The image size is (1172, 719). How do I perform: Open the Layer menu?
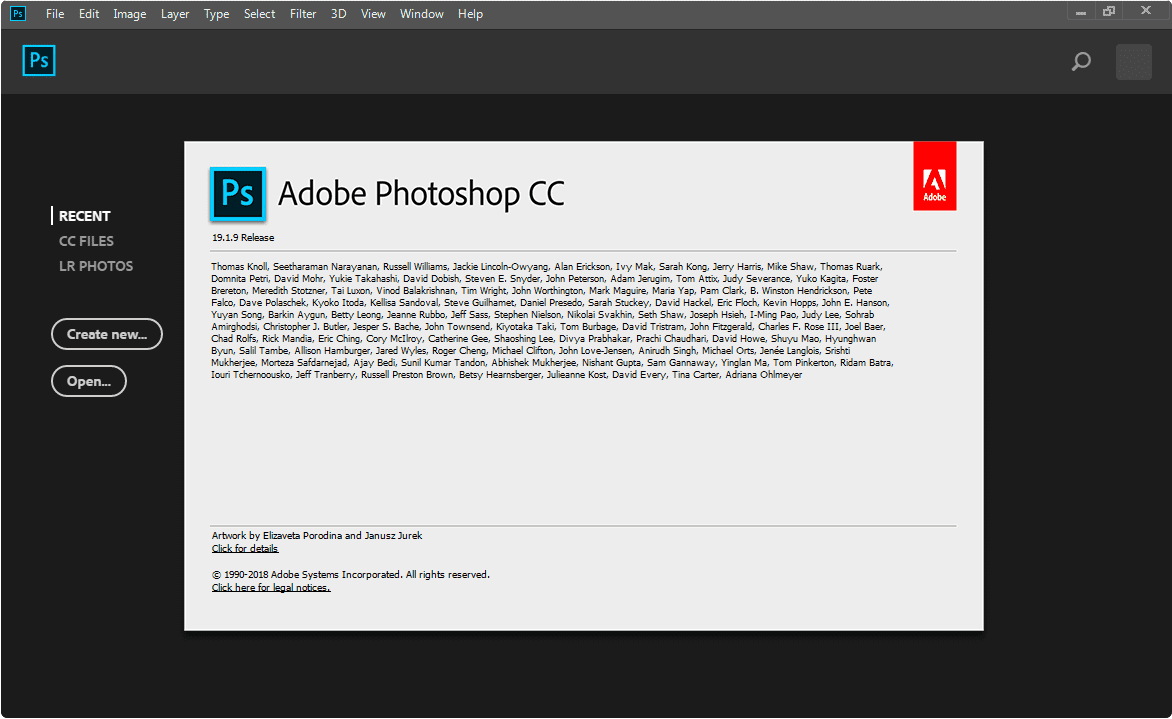[175, 13]
